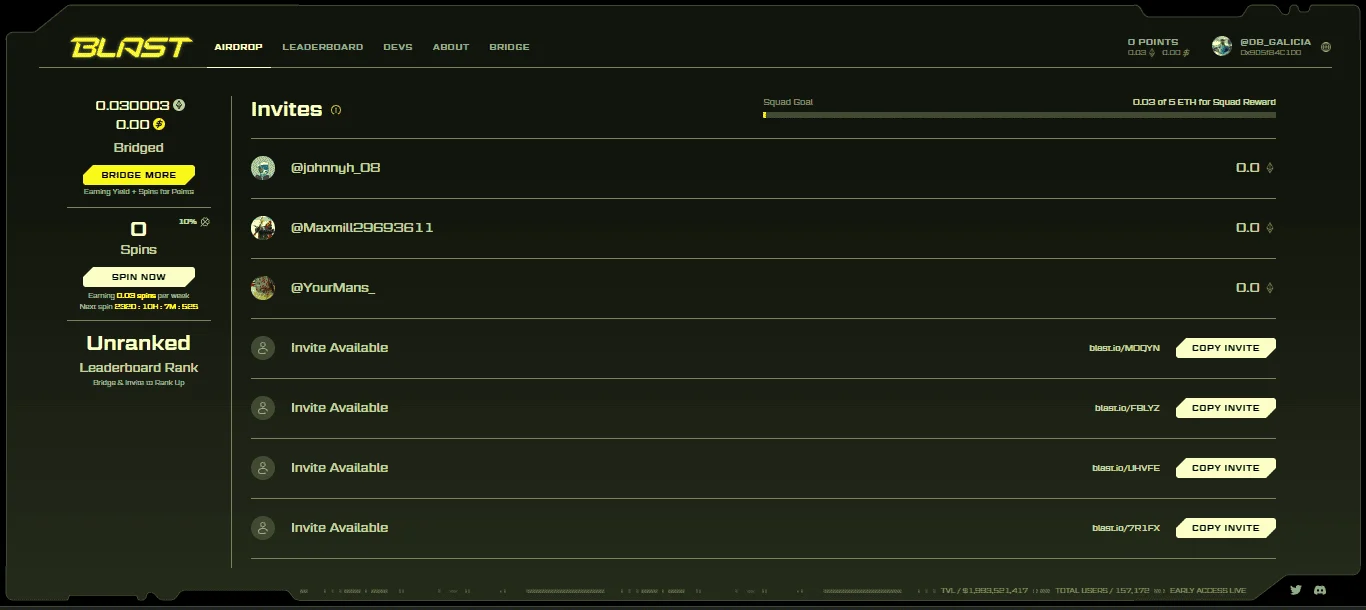This screenshot has width=1366, height=610.
Task: Click the Squad Goal progress bar
Action: pyautogui.click(x=1019, y=115)
